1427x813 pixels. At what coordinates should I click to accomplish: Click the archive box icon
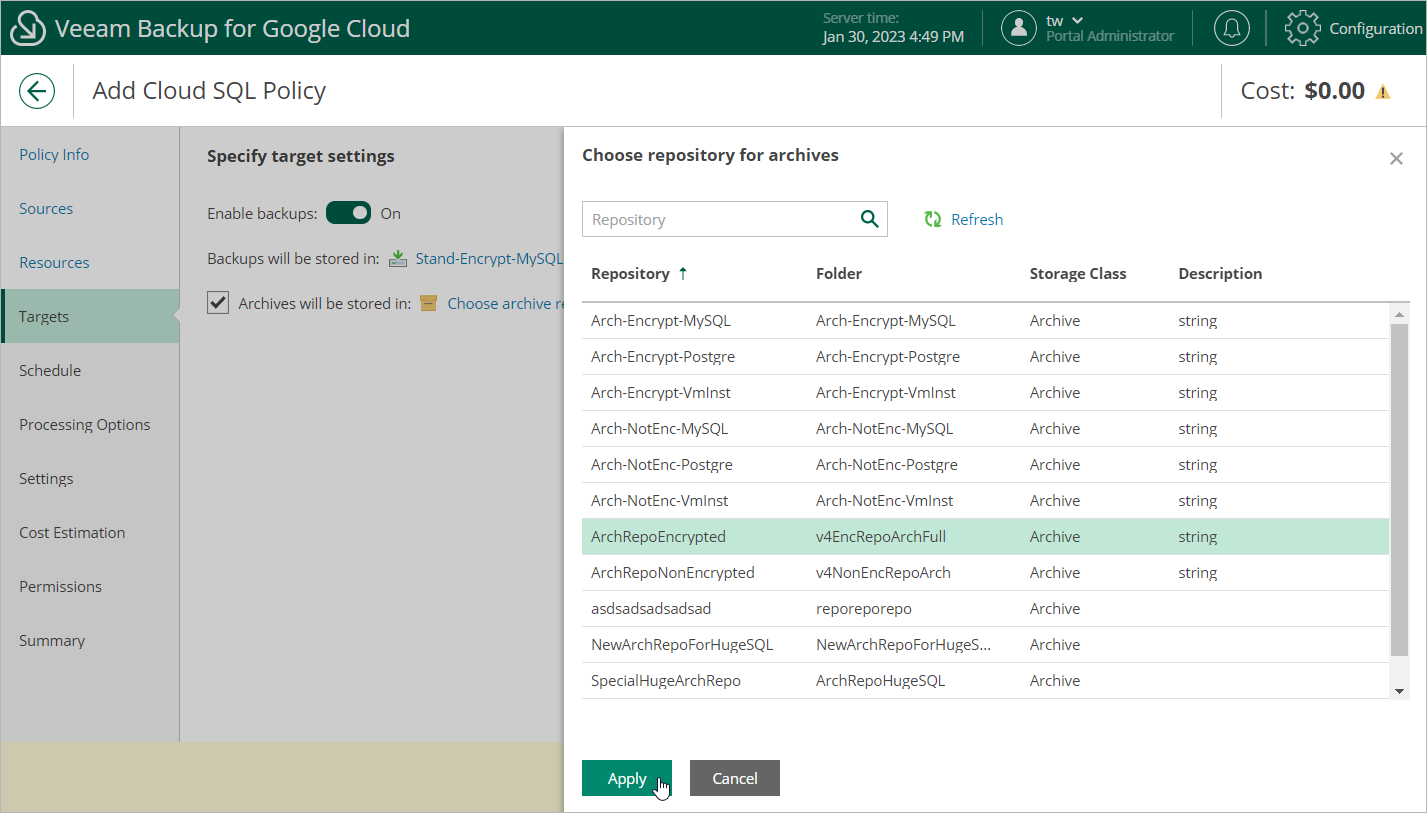[429, 304]
